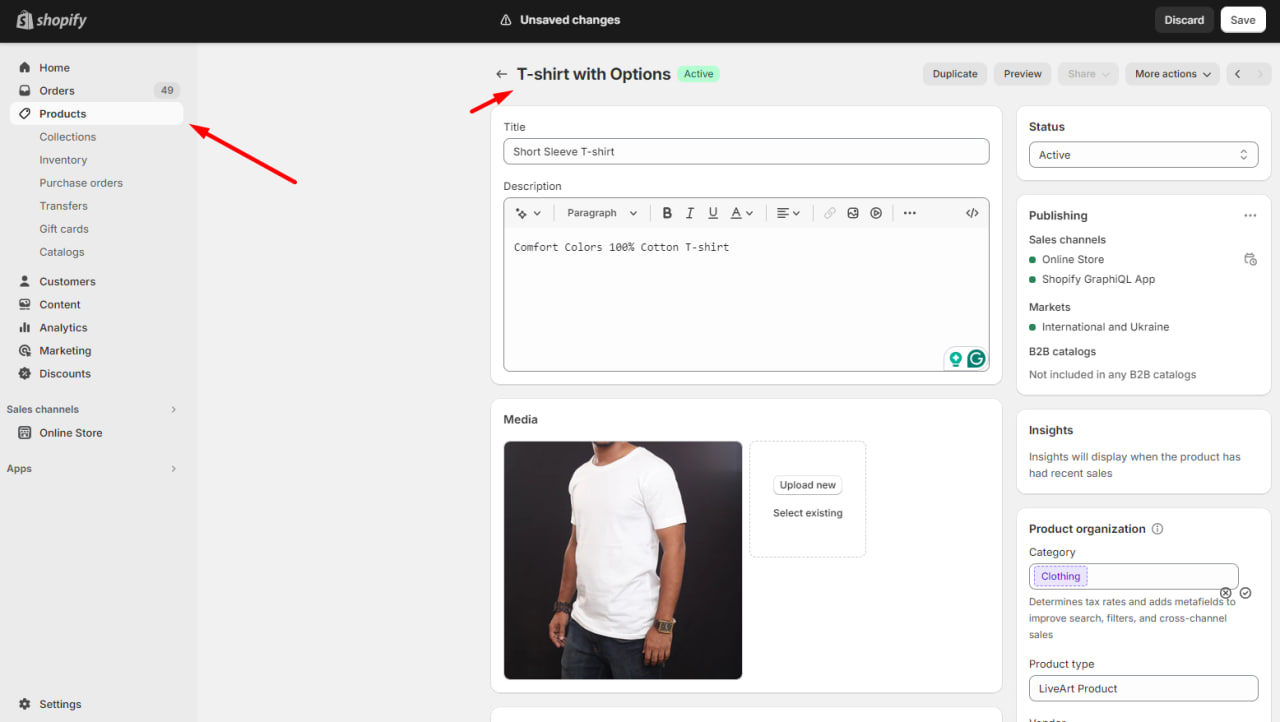Click the Product type input field
1280x722 pixels.
[x=1144, y=688]
